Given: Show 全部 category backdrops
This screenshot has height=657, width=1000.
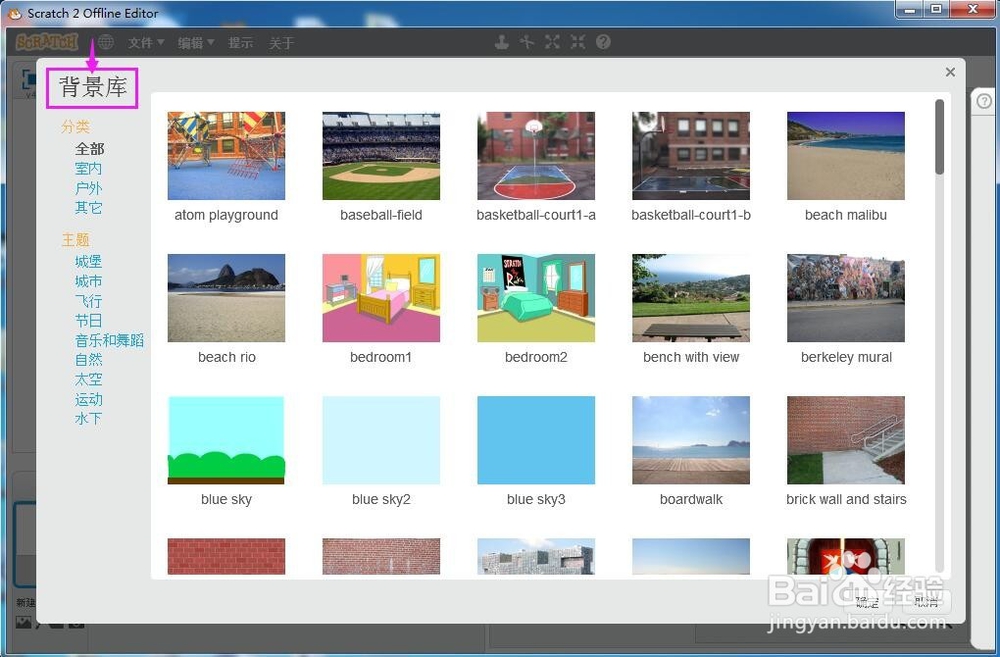Looking at the screenshot, I should click(89, 149).
